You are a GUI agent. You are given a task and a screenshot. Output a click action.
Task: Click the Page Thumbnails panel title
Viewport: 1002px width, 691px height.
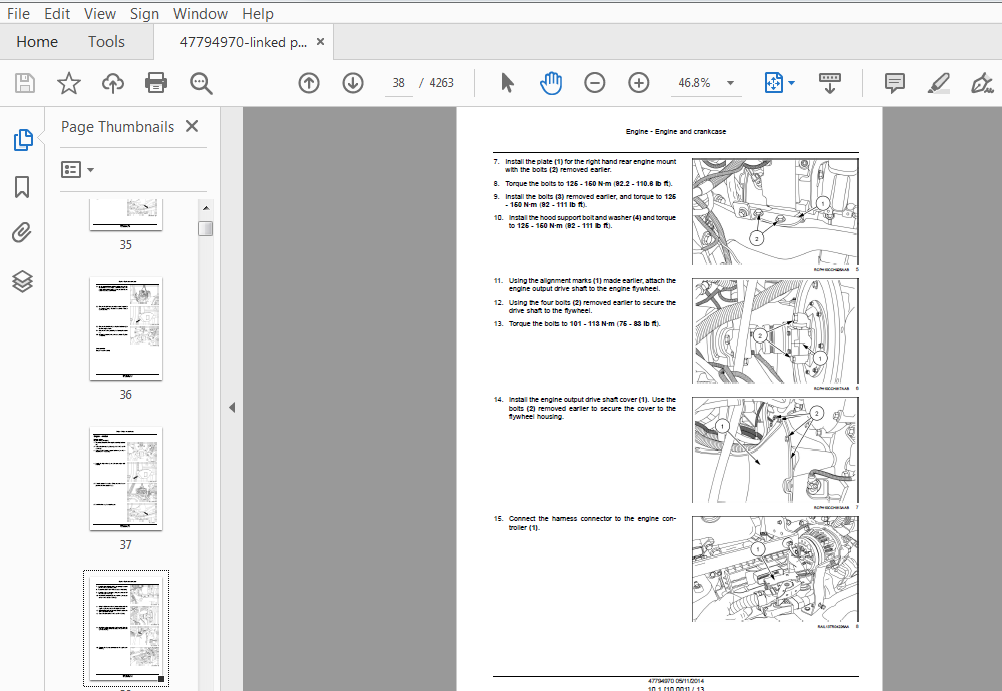[x=118, y=127]
